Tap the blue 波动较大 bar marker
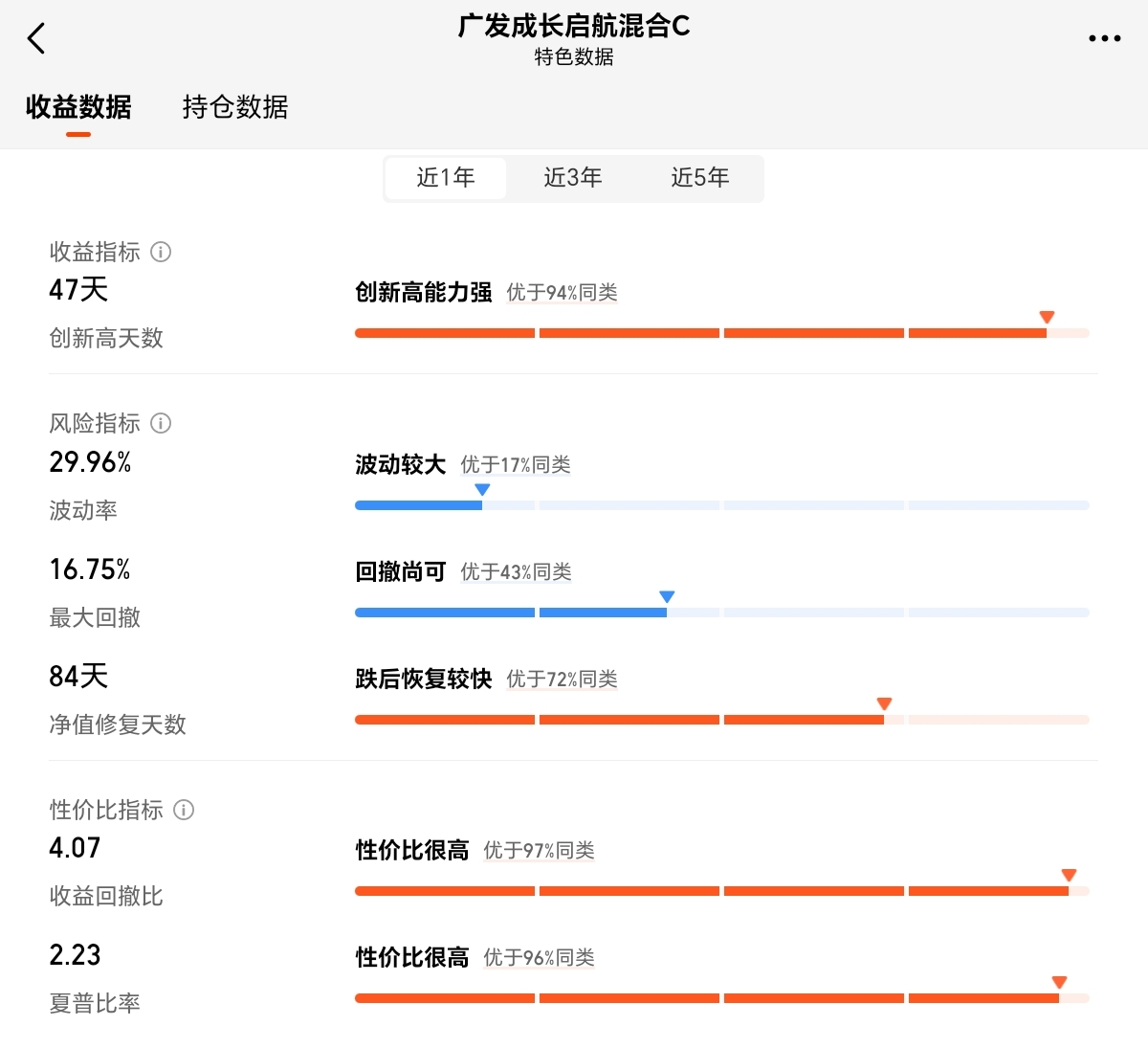1148x1048 pixels. [x=482, y=490]
